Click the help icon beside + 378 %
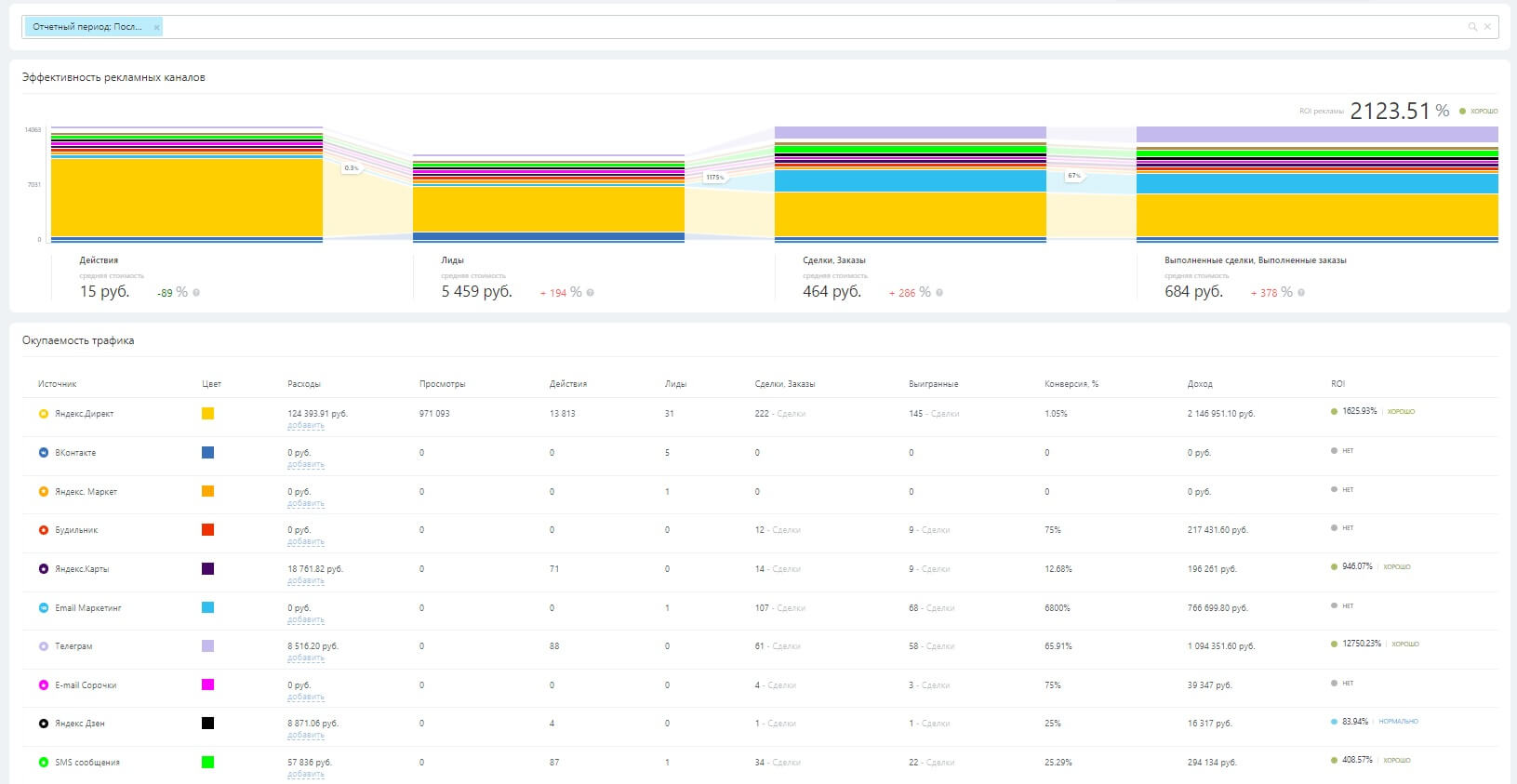Image resolution: width=1517 pixels, height=784 pixels. [x=1301, y=293]
